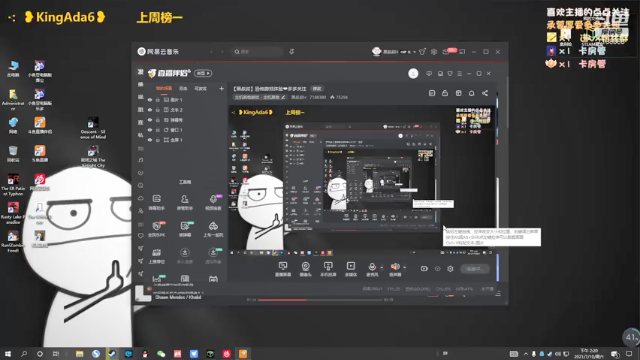Open Steam from the taskbar

click(112, 354)
